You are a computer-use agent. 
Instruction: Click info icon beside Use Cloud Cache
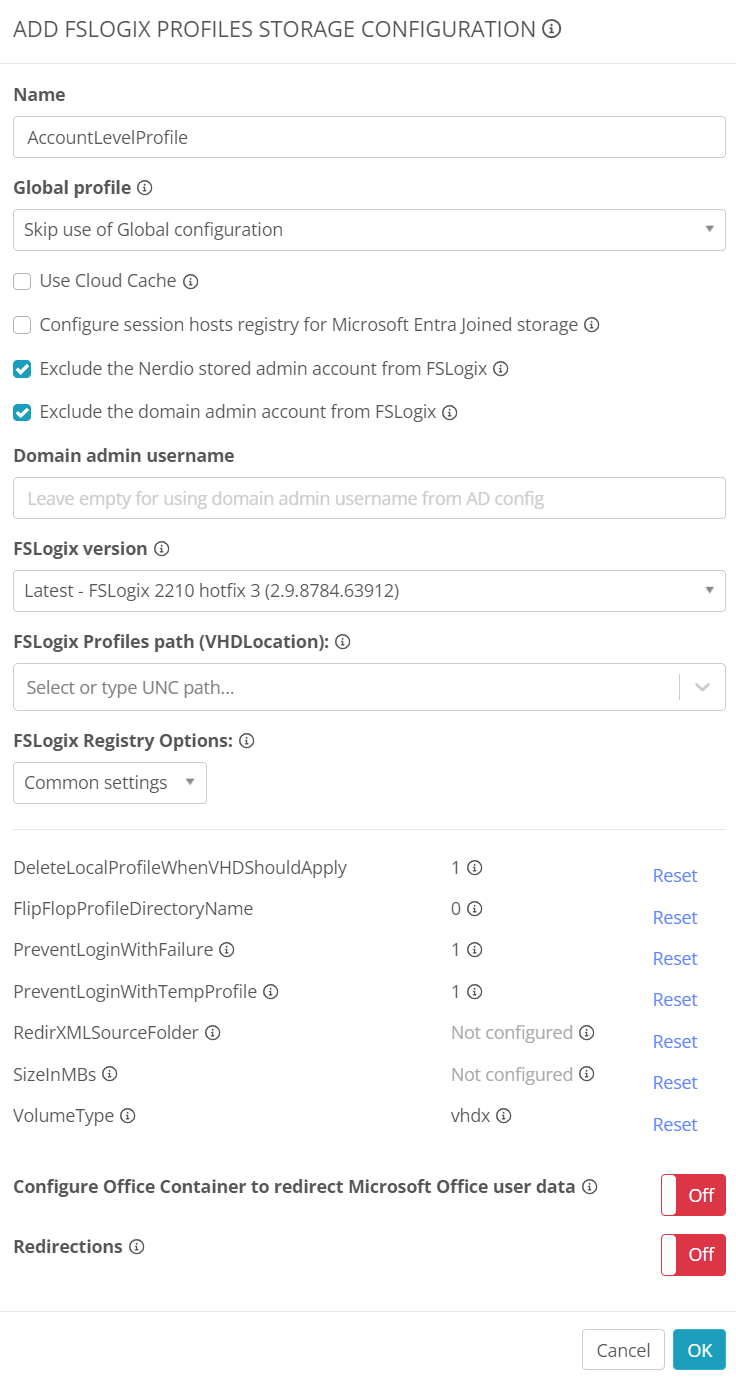[191, 282]
